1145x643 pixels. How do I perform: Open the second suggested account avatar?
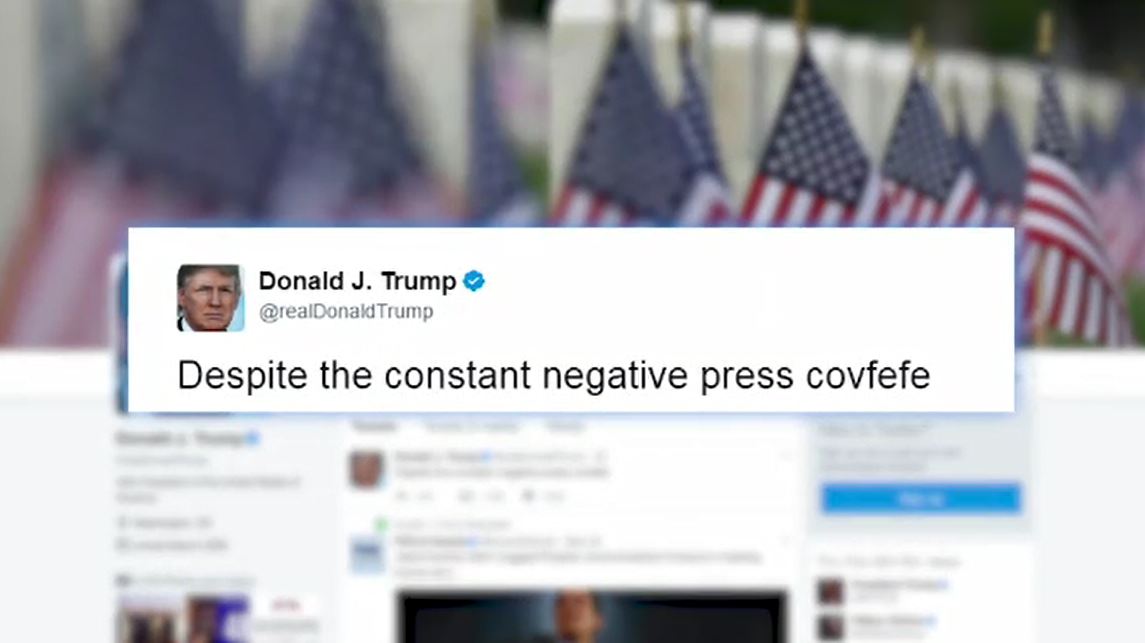(831, 627)
